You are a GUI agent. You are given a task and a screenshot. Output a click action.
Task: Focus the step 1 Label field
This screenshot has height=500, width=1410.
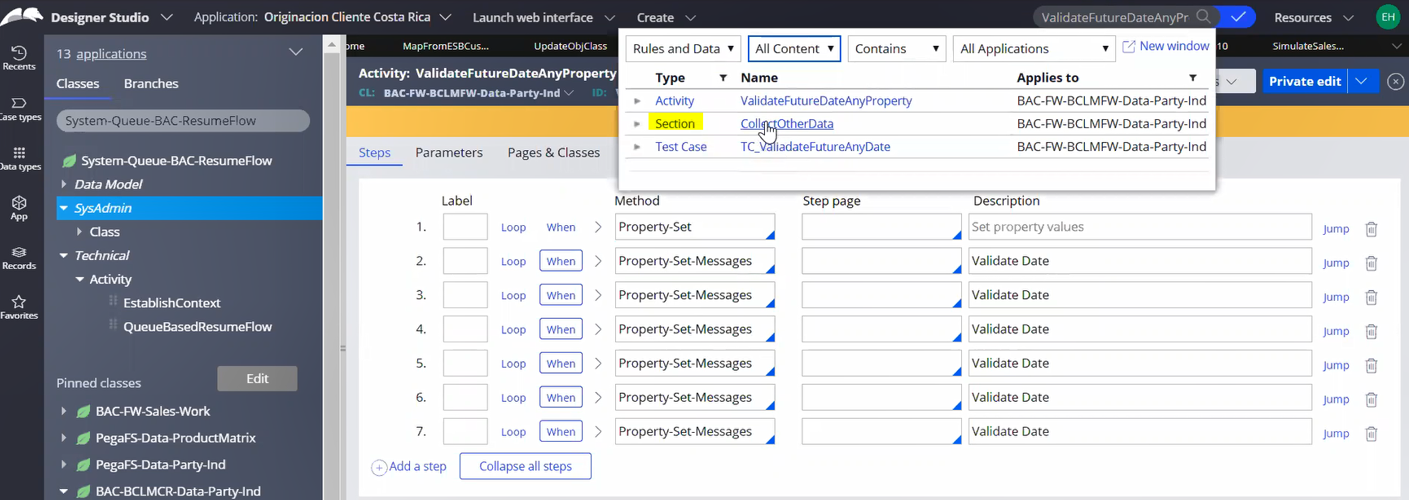(x=465, y=227)
